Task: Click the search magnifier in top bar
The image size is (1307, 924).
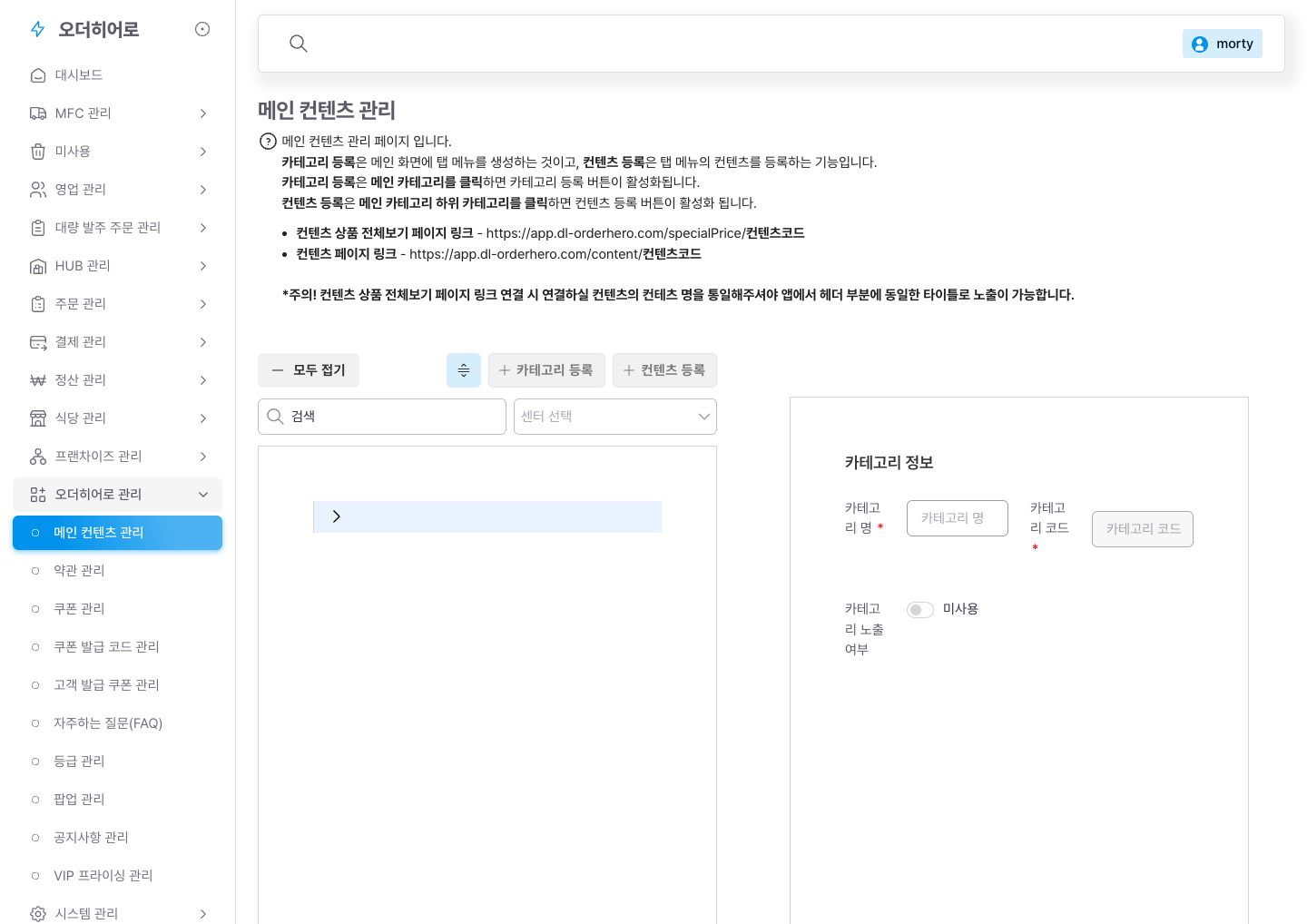Action: (x=298, y=44)
